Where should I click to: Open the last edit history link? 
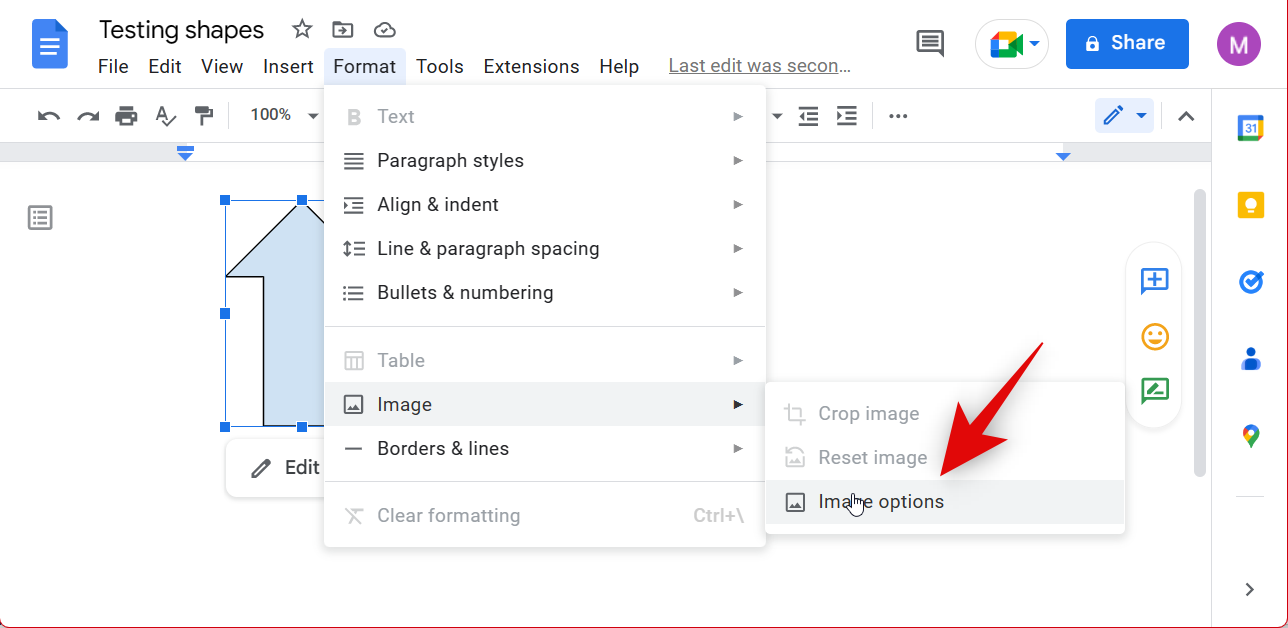tap(759, 67)
